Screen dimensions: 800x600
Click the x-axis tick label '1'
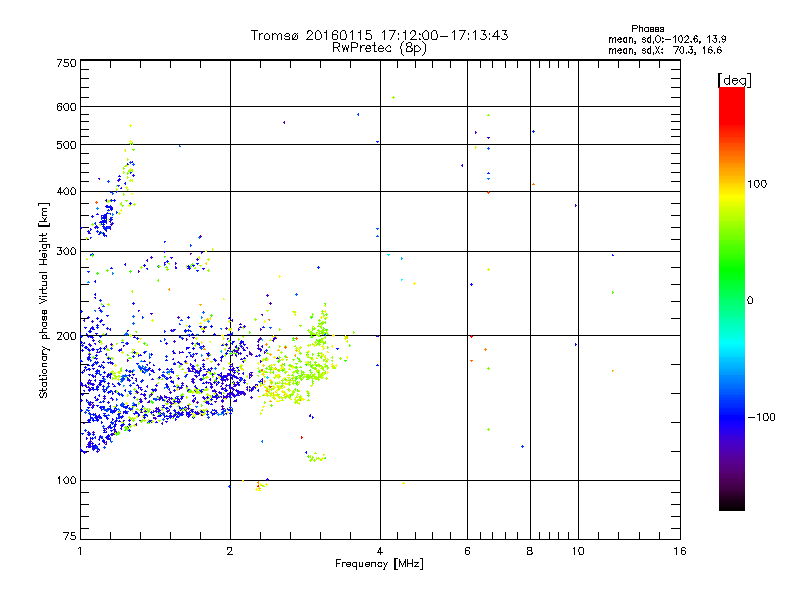click(80, 551)
